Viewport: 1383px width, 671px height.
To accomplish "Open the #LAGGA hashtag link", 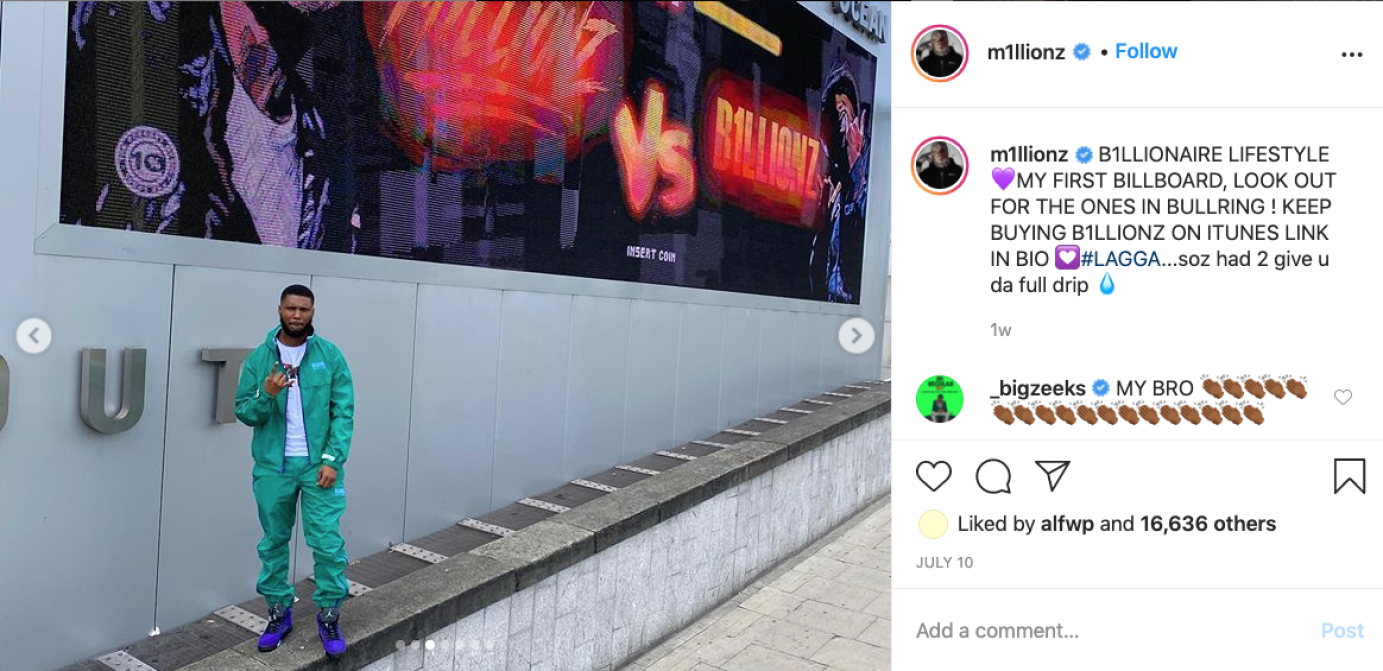I will [x=1119, y=258].
